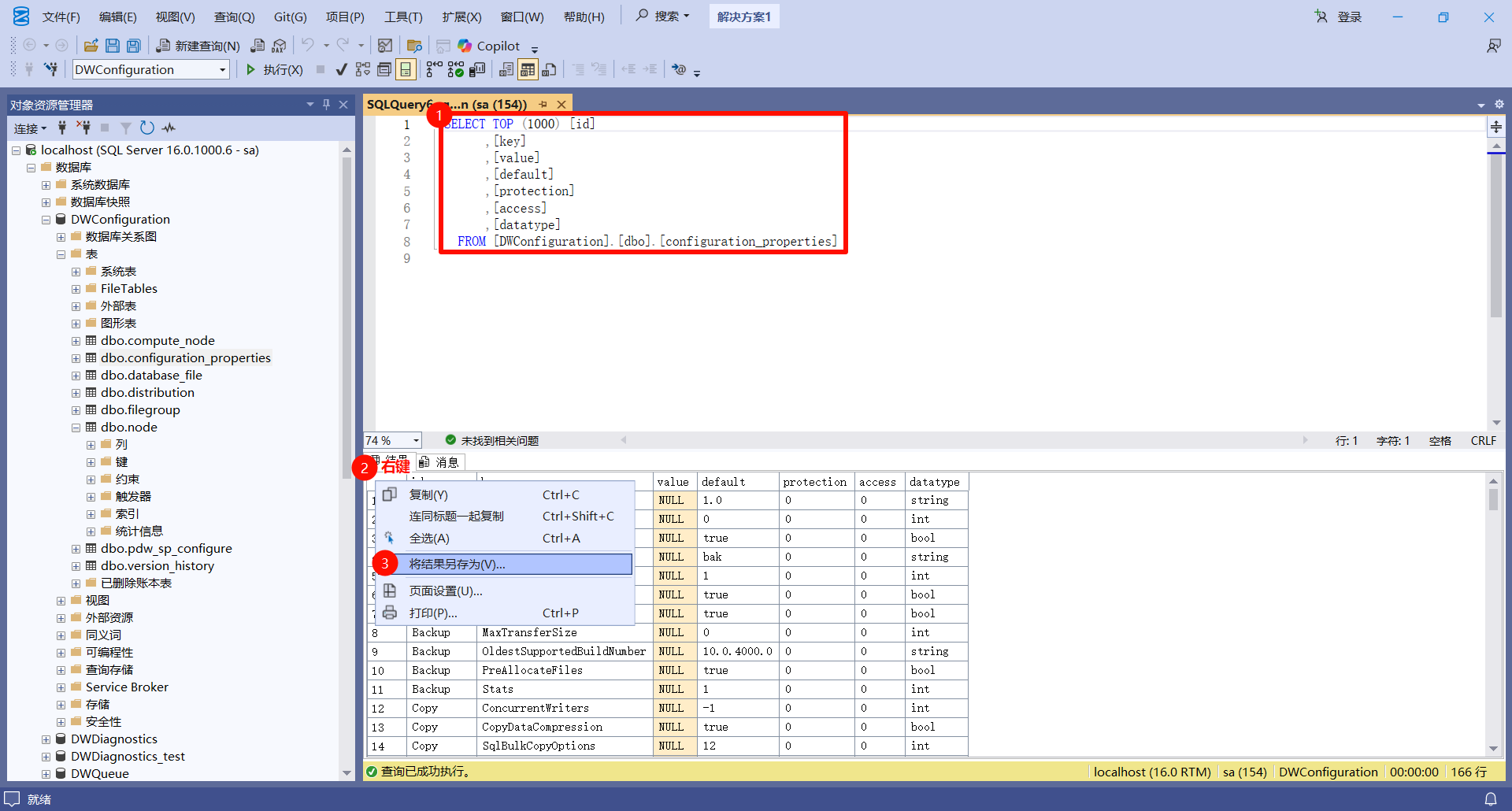The image size is (1512, 811).
Task: Click the 登录 sign-in button
Action: click(1338, 17)
